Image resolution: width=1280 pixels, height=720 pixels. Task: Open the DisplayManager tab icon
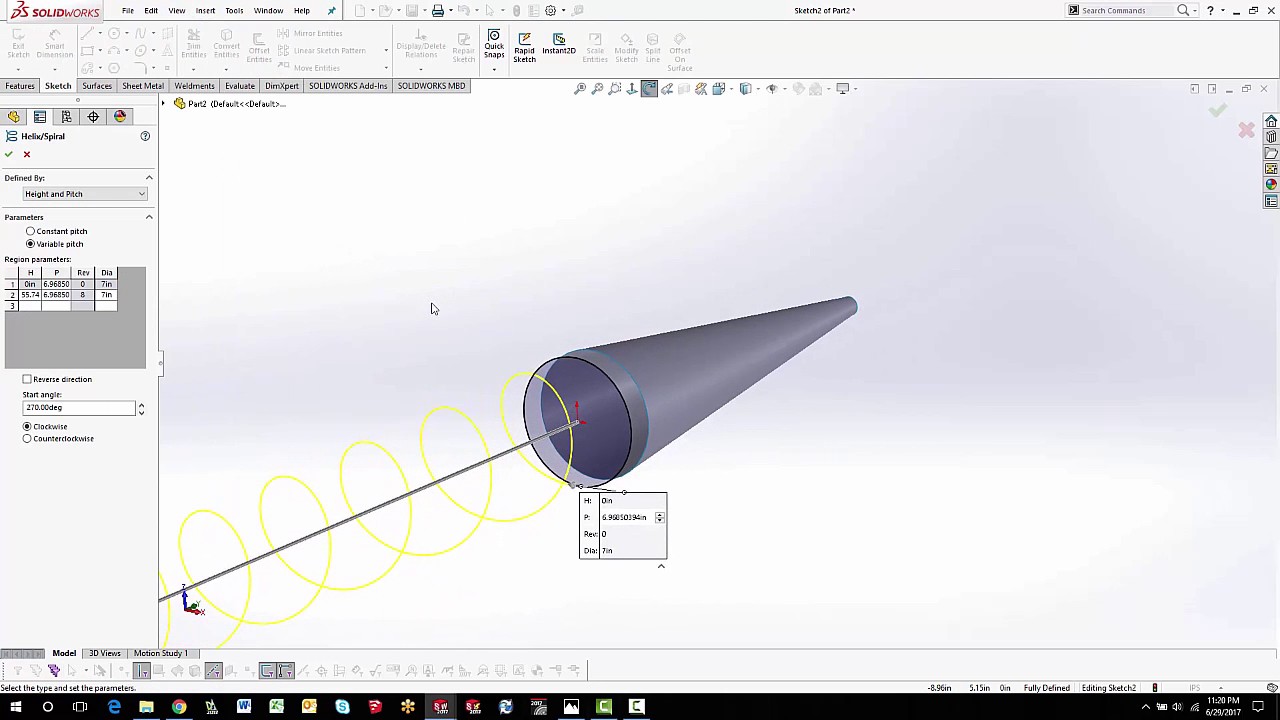click(120, 117)
